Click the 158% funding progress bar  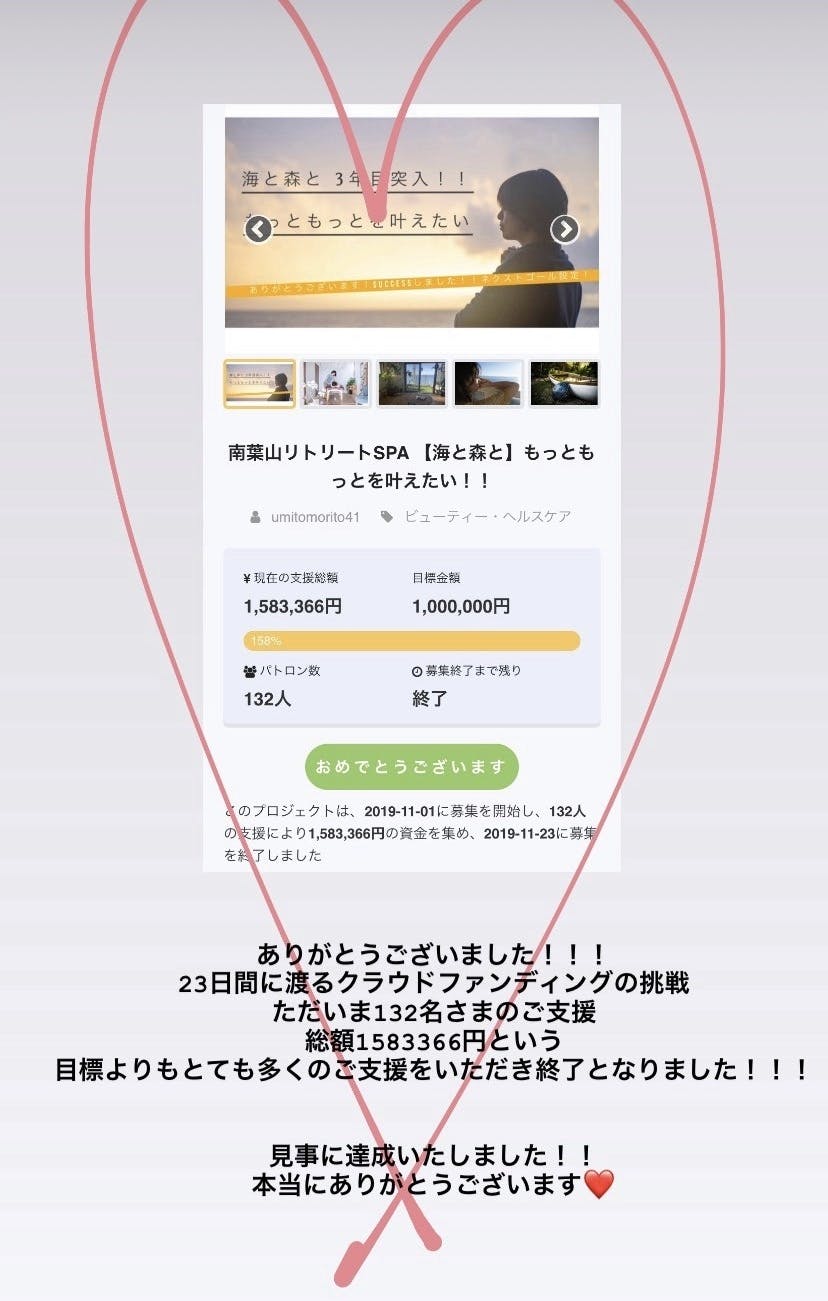point(412,641)
